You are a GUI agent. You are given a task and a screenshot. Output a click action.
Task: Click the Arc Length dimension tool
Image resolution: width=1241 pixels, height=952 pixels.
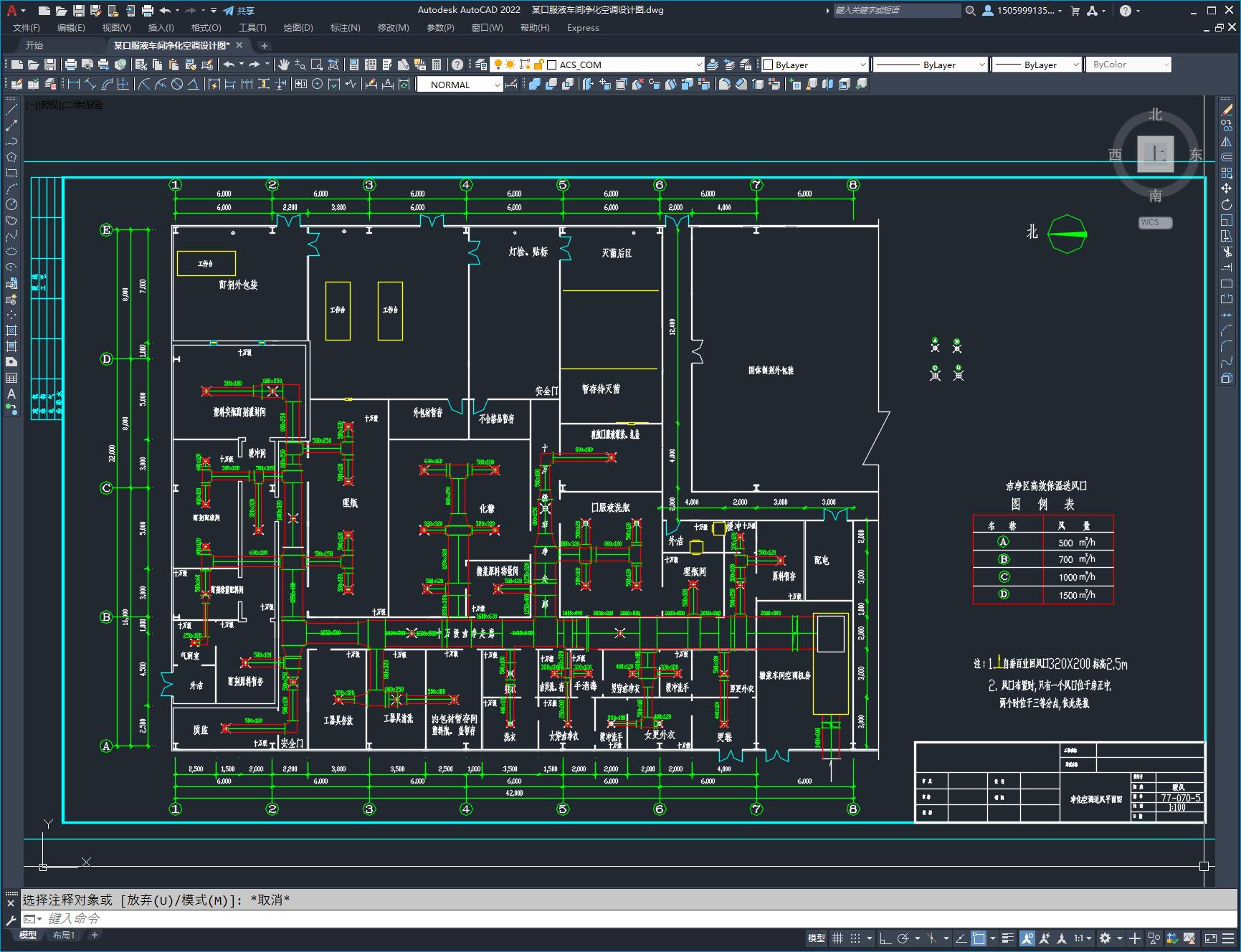(107, 84)
